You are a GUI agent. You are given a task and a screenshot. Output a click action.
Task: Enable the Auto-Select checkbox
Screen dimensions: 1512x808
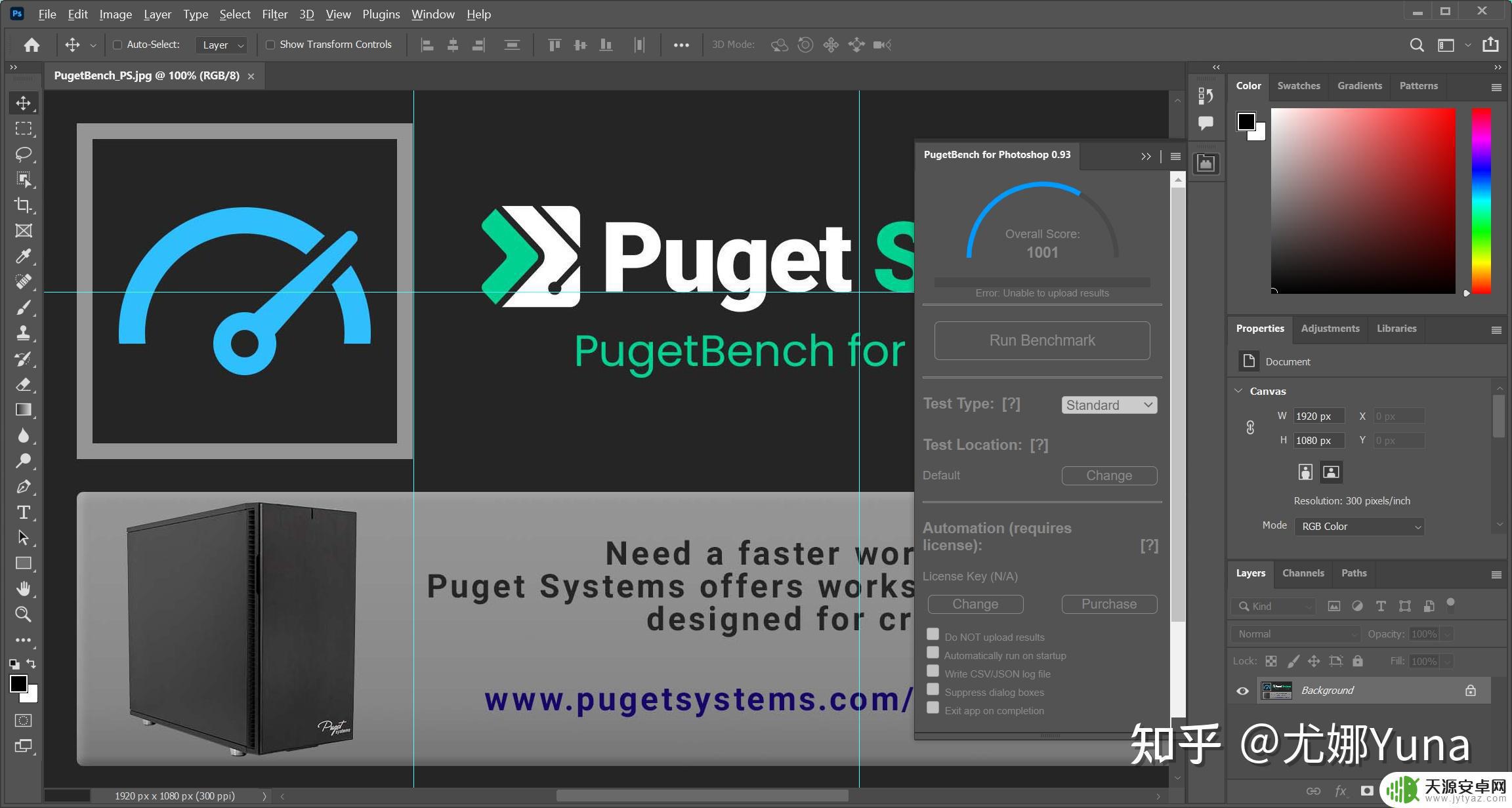(117, 45)
